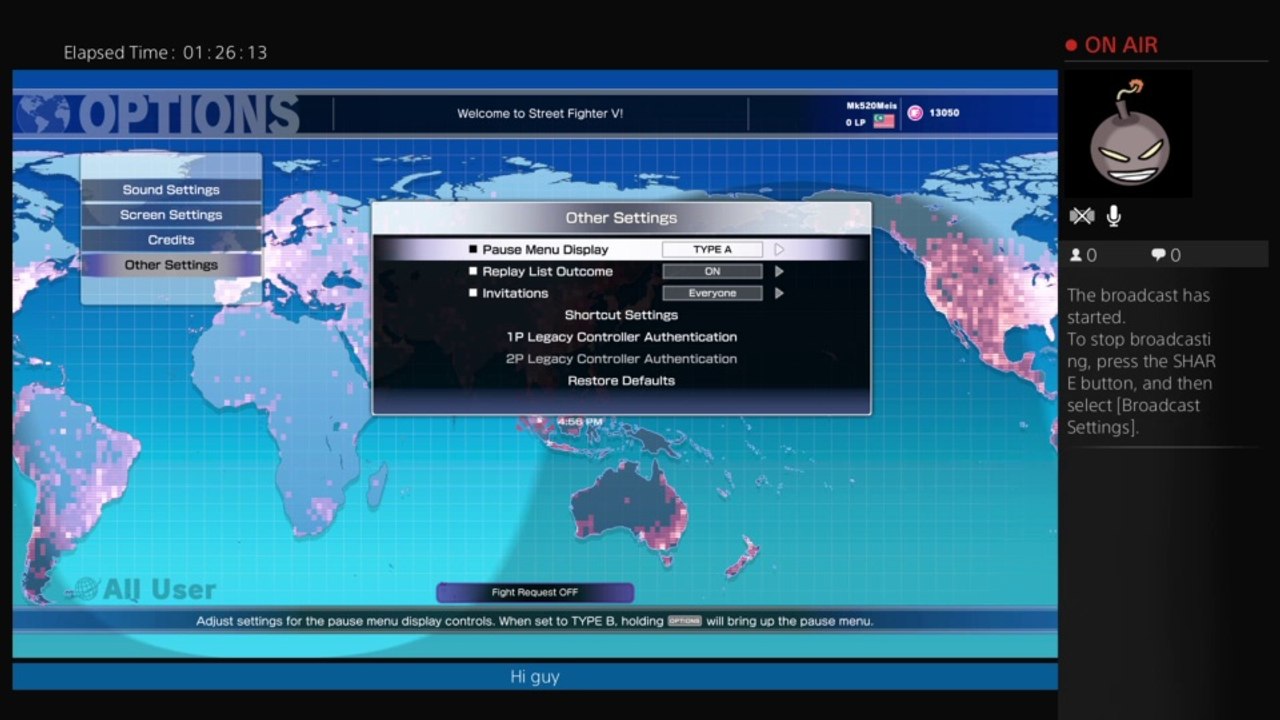Click the OPTIONS button icon in the help text

click(685, 621)
